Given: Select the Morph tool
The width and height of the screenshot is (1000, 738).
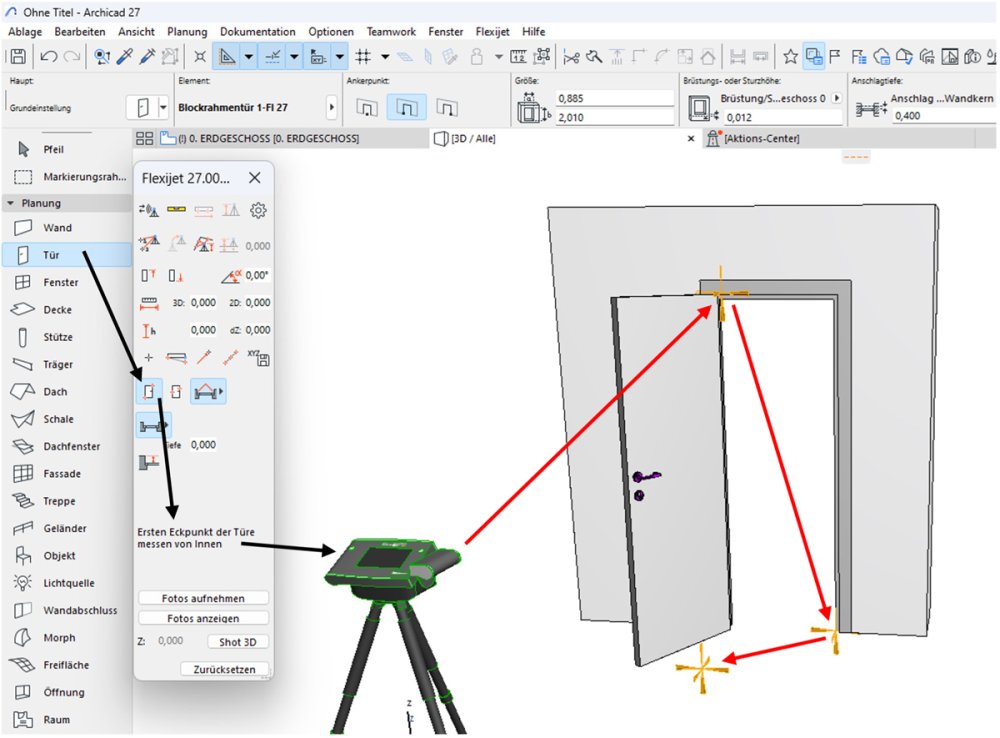Looking at the screenshot, I should pos(66,637).
